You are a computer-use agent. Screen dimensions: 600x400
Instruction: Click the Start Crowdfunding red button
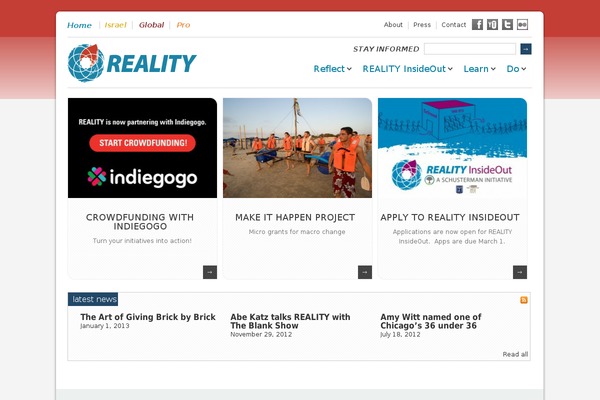coord(142,143)
